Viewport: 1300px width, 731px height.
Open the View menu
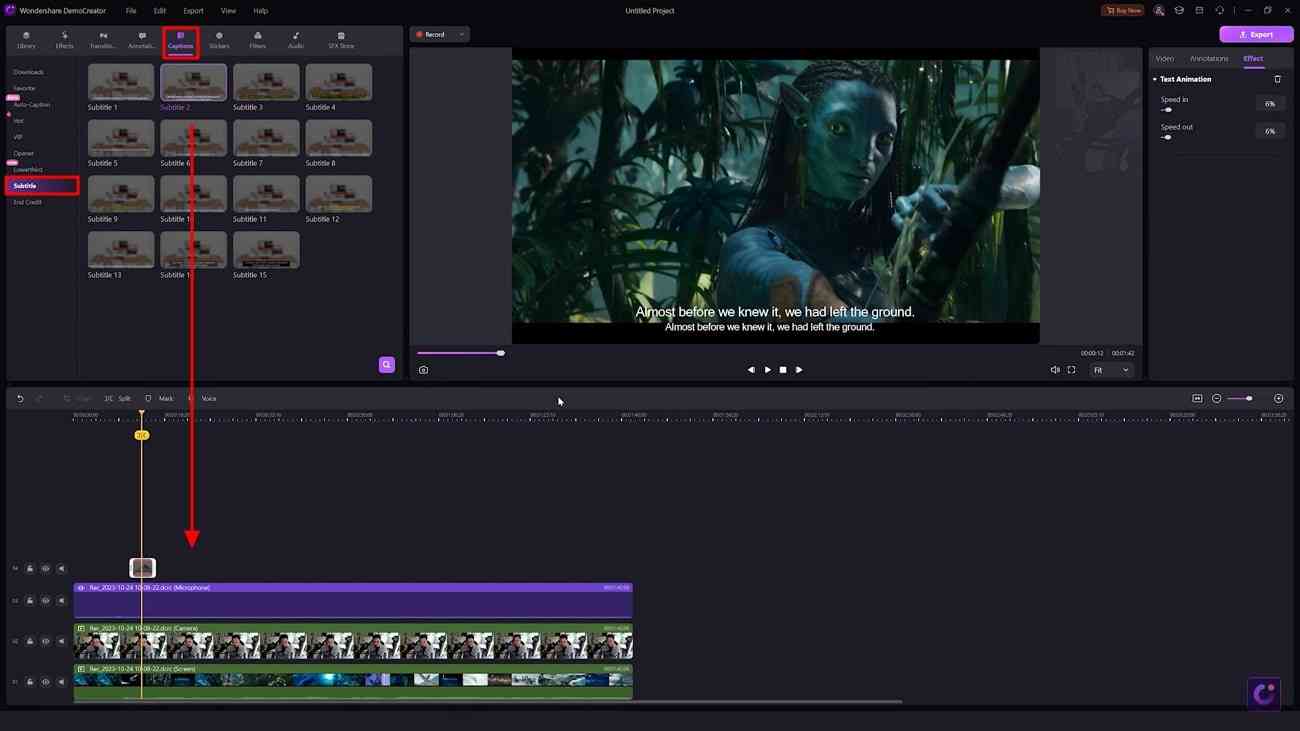(228, 11)
